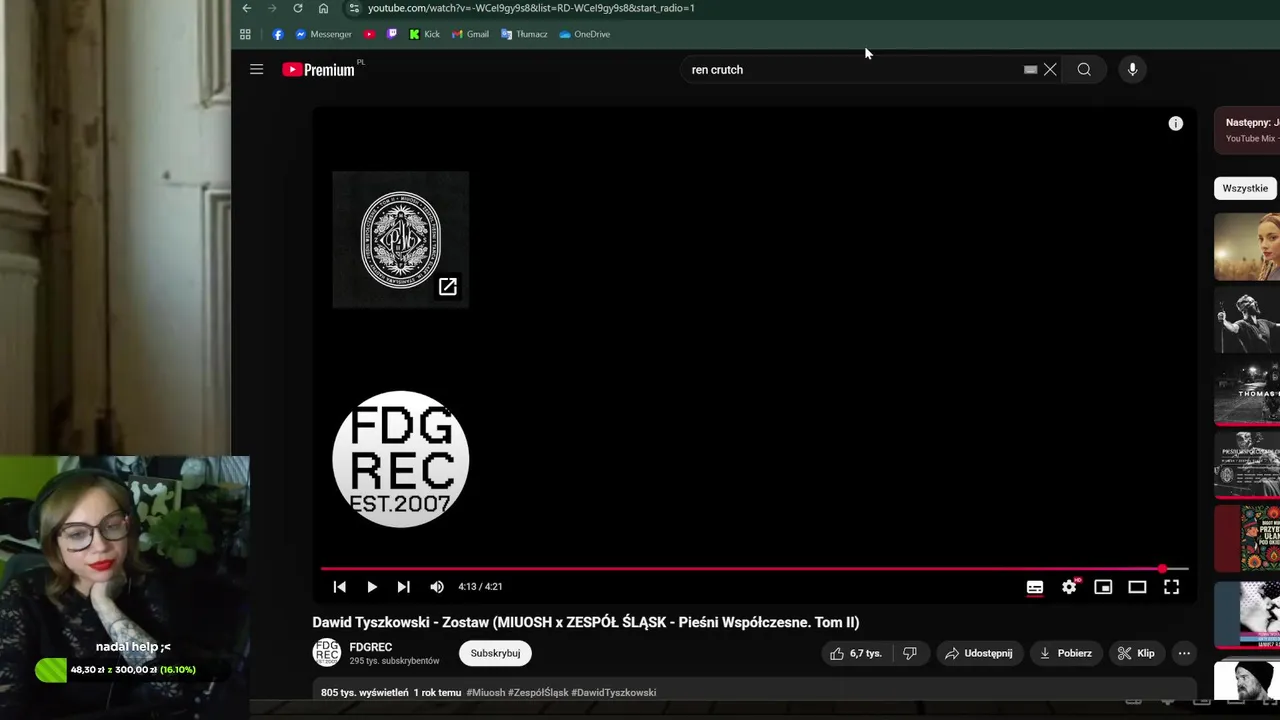Reload the YouTube page

tap(298, 8)
